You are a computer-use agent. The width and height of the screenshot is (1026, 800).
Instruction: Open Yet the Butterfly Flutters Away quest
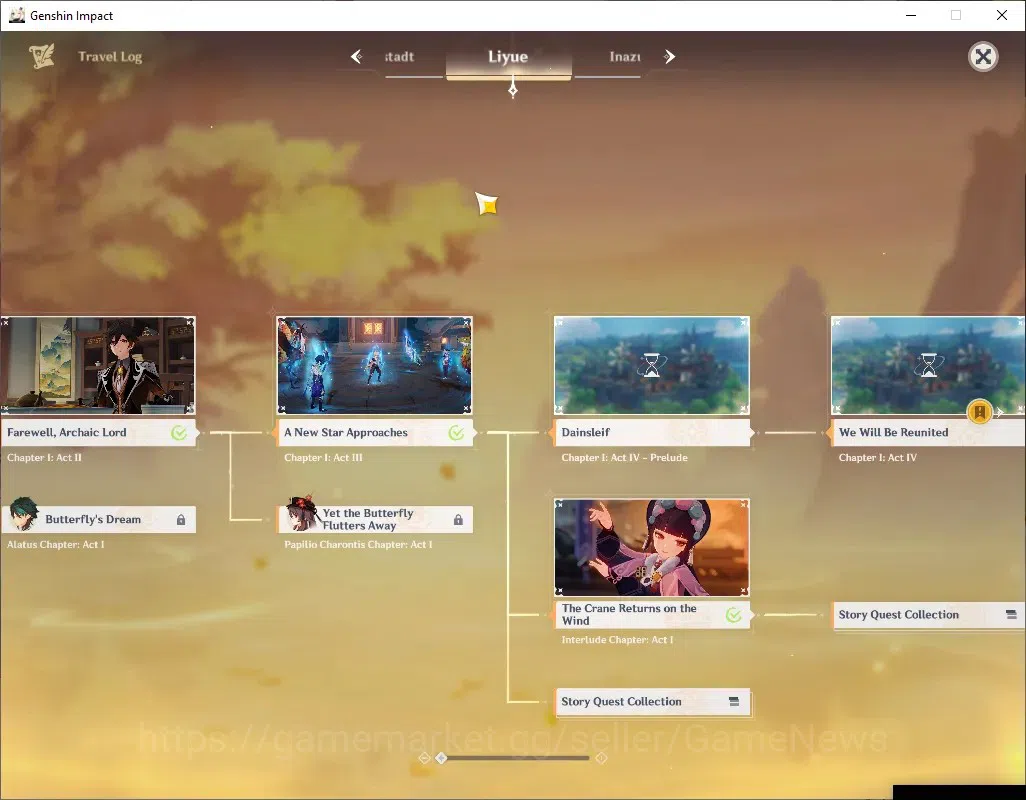click(375, 519)
